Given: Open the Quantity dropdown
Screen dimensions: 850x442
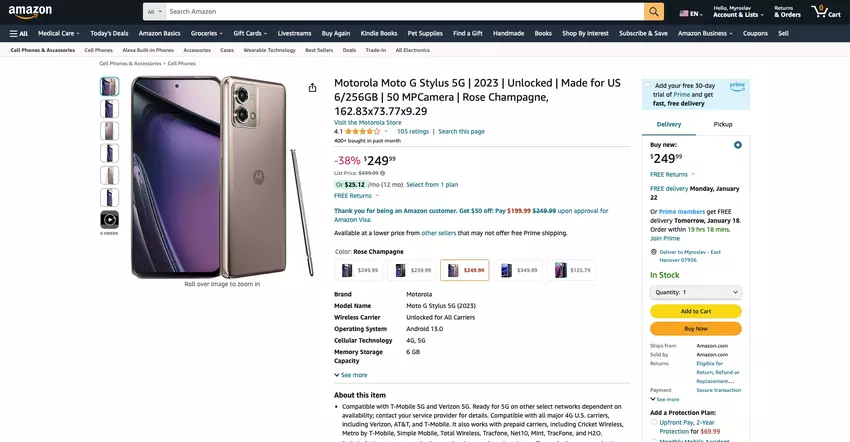Looking at the screenshot, I should (695, 292).
